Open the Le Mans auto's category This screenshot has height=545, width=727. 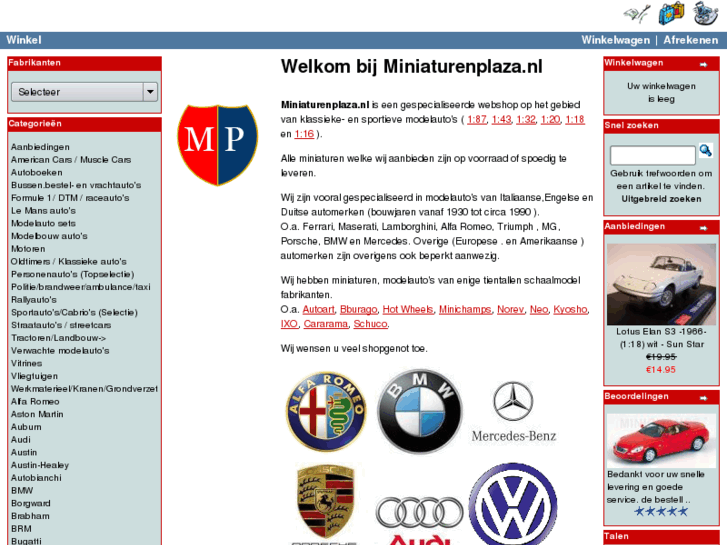[43, 211]
